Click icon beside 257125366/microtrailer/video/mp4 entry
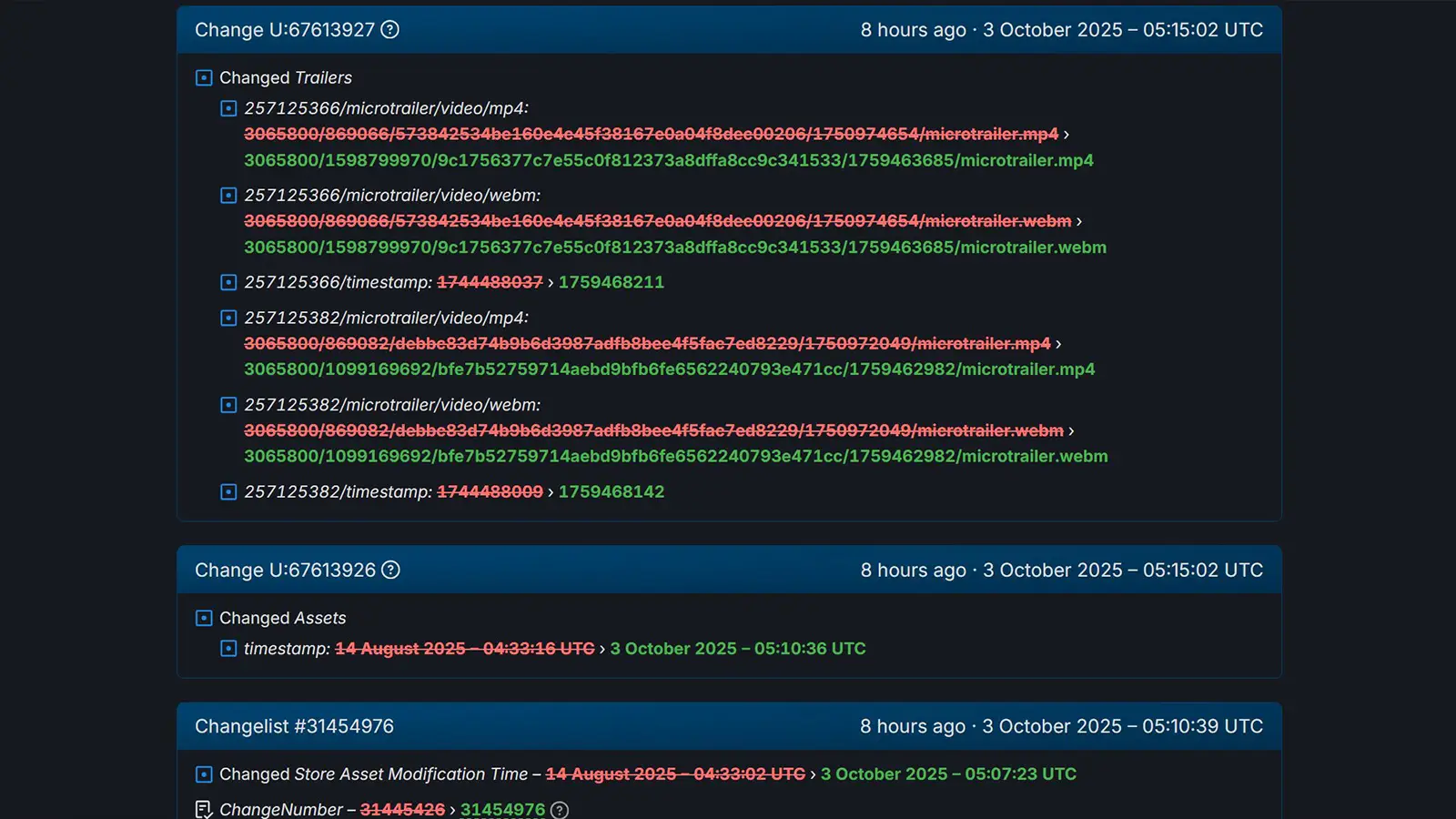The height and width of the screenshot is (819, 1456). point(228,109)
